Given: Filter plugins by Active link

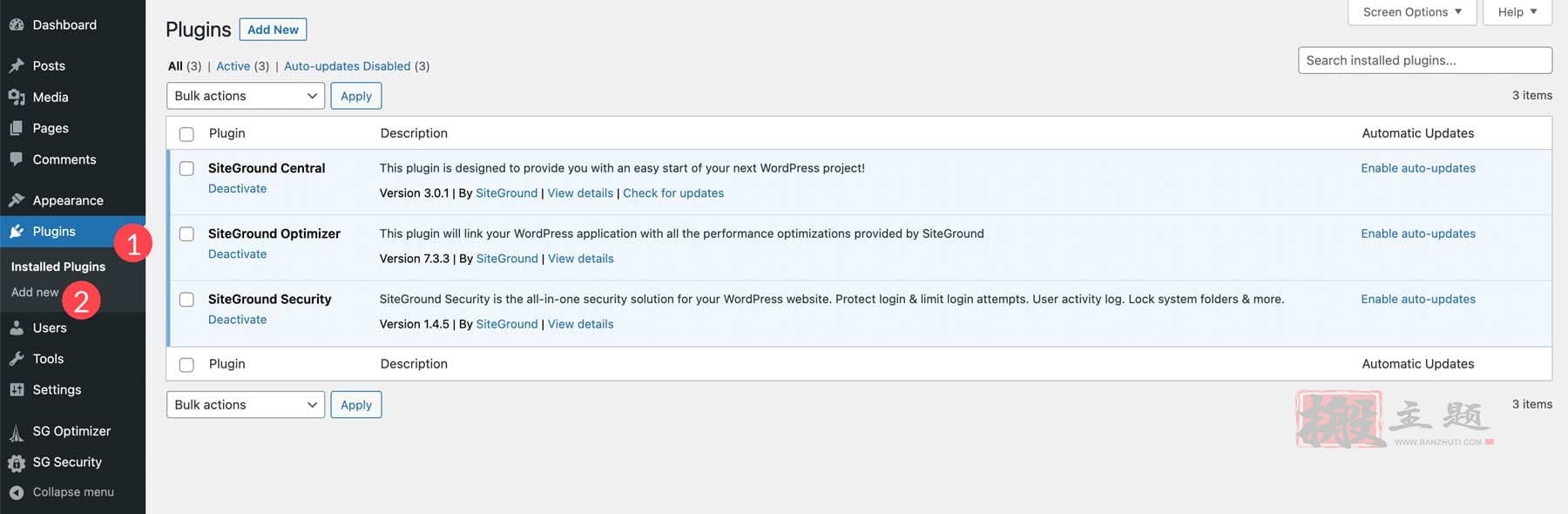Looking at the screenshot, I should tap(233, 66).
